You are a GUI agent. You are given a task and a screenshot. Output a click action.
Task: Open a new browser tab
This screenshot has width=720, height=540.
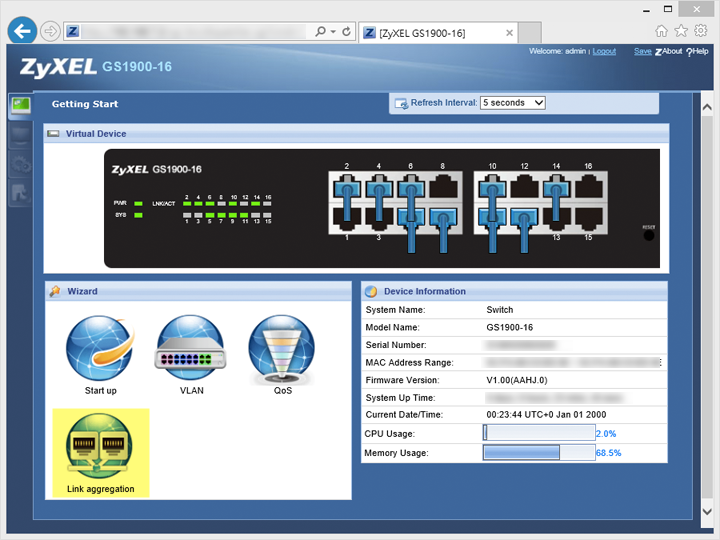pyautogui.click(x=530, y=33)
